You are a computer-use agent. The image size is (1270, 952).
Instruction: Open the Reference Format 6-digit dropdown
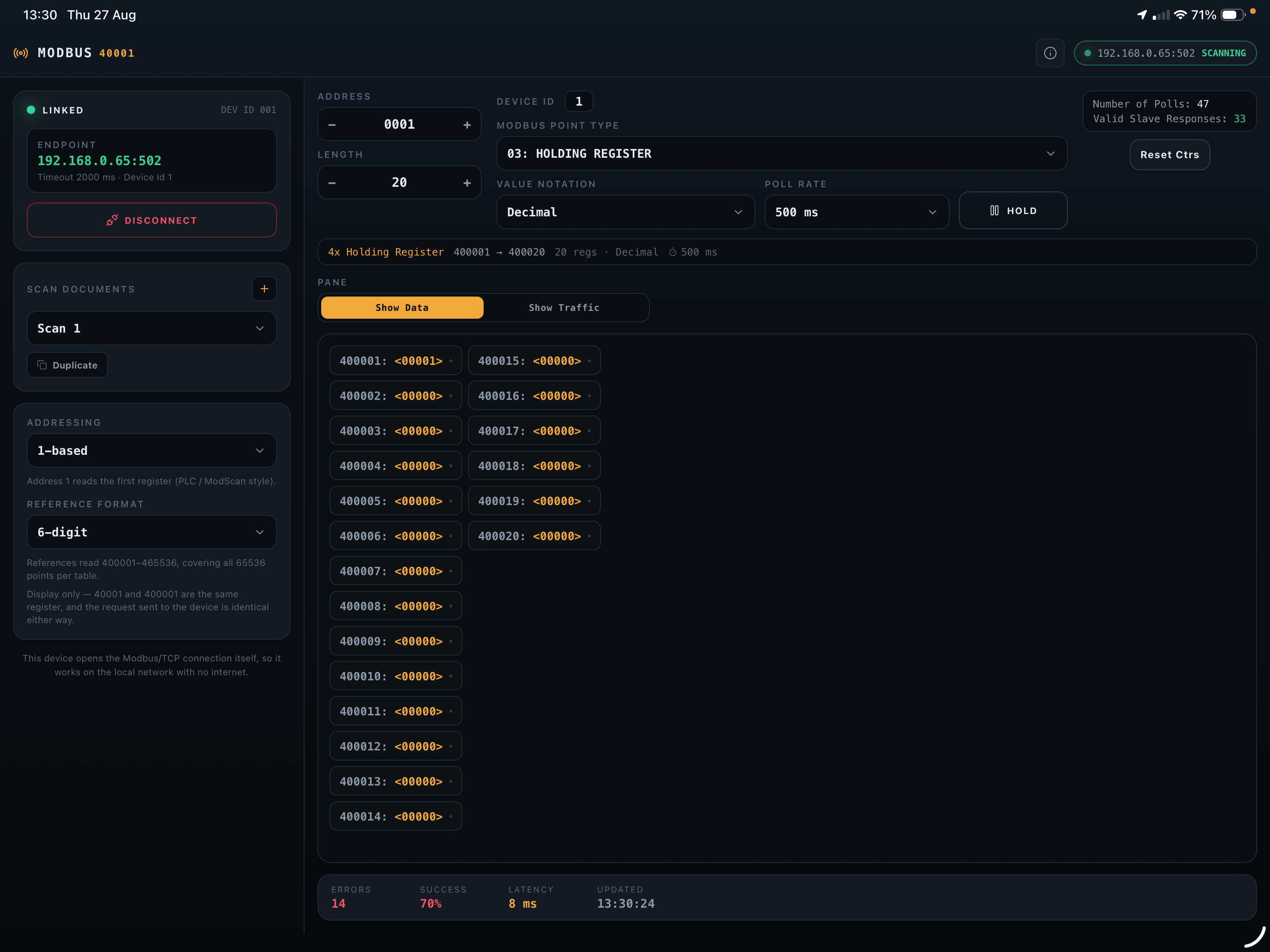coord(151,532)
